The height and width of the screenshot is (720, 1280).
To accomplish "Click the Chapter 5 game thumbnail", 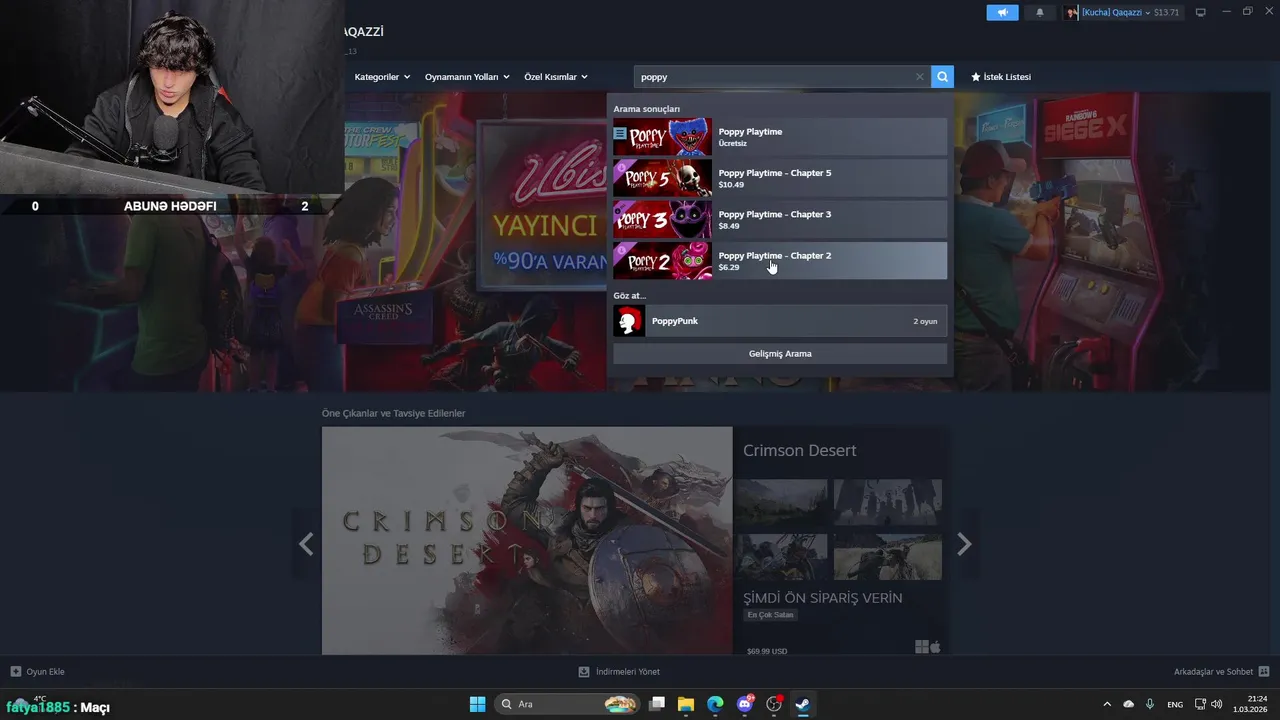I will point(662,178).
